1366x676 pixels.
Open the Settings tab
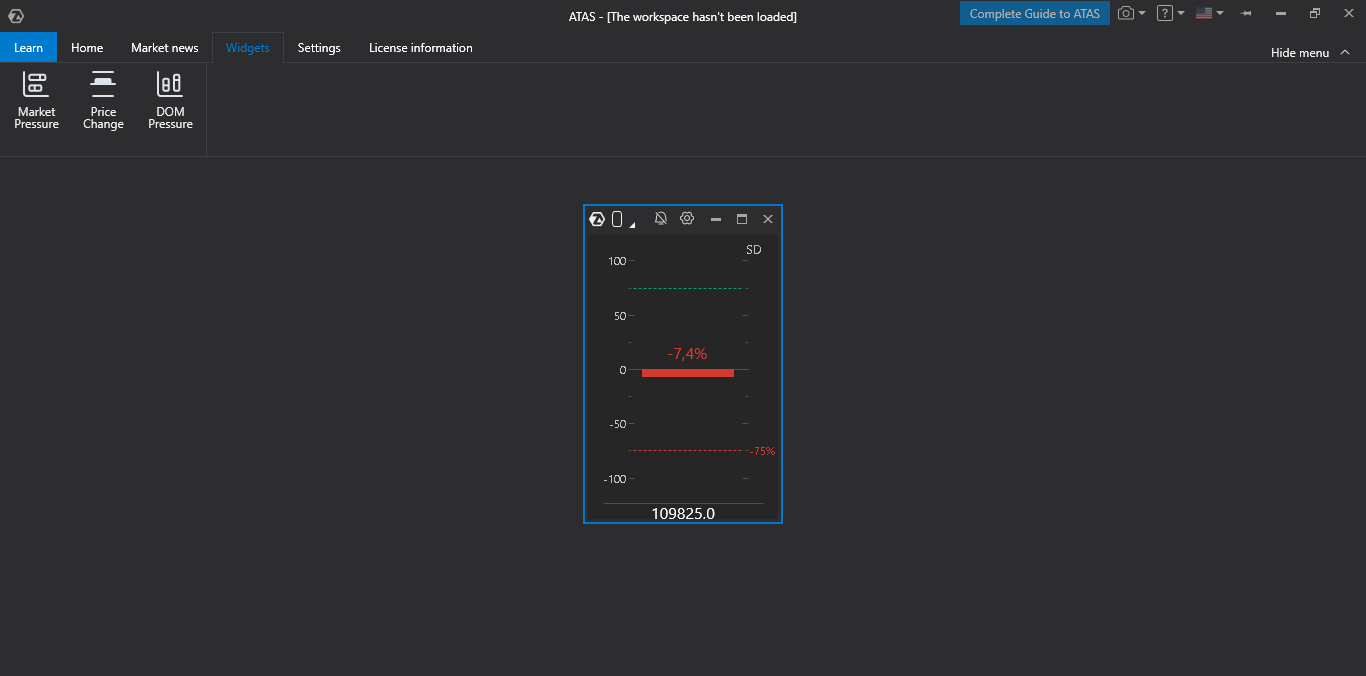tap(319, 47)
